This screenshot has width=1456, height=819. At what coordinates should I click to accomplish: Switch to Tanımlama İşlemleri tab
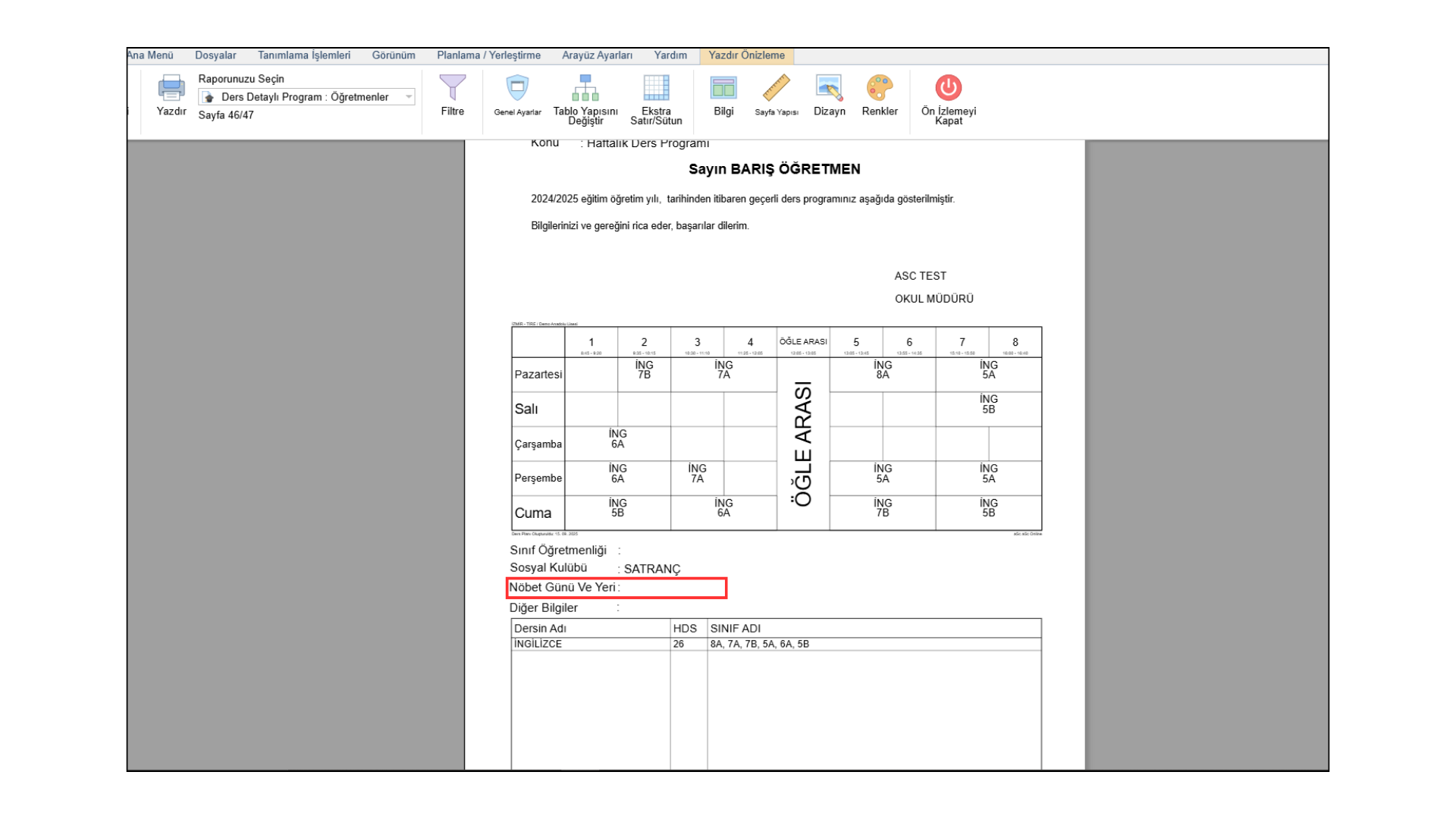(x=303, y=55)
